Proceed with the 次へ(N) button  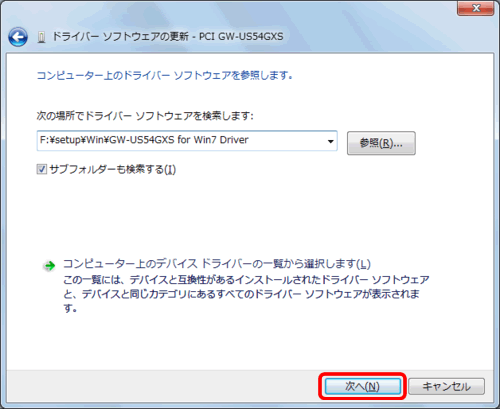click(363, 386)
